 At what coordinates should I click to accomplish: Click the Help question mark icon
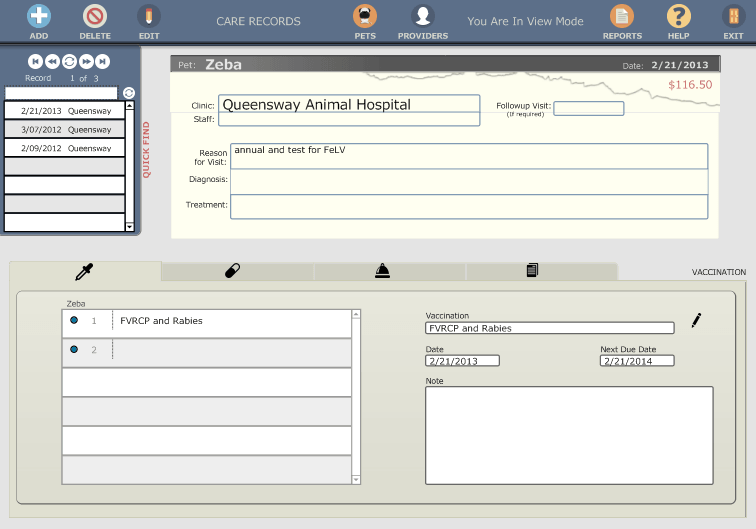click(x=679, y=16)
